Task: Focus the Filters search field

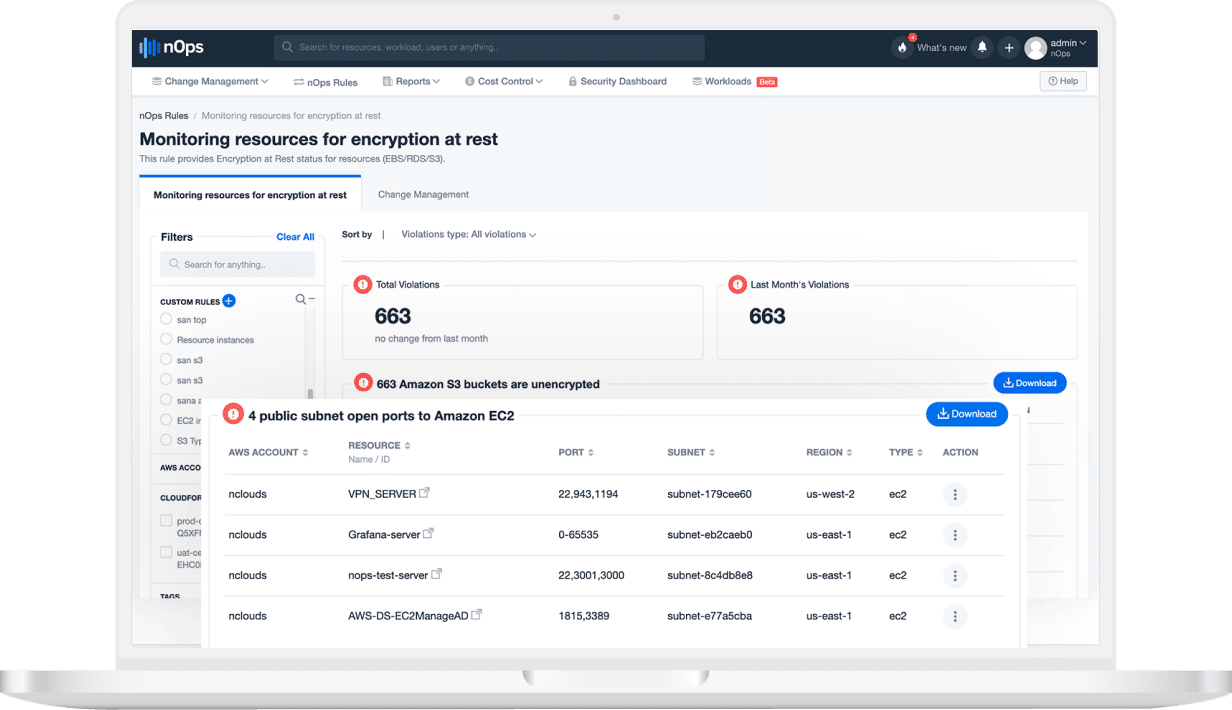Action: (x=237, y=264)
